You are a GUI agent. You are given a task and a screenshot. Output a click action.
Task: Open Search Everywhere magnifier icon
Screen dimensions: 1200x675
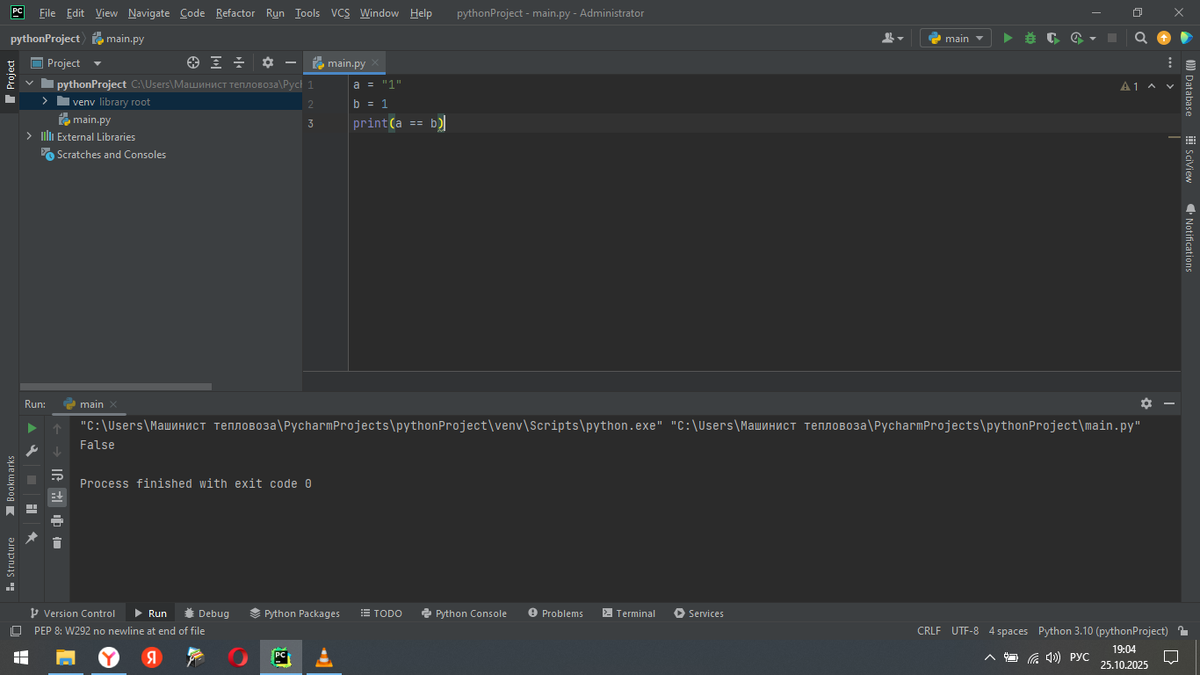pos(1141,38)
